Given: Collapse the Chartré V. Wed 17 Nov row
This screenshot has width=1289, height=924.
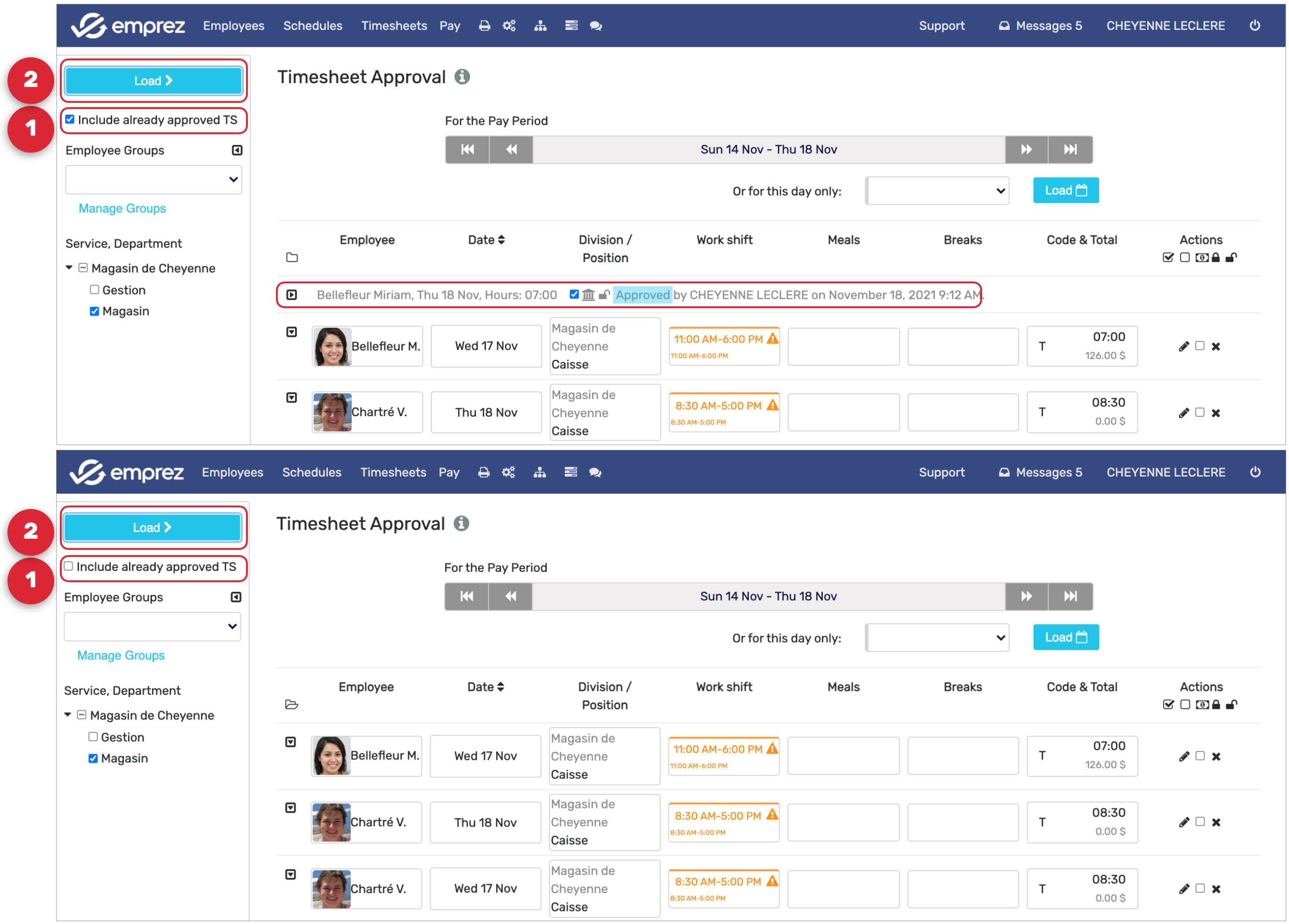Looking at the screenshot, I should pos(290,874).
